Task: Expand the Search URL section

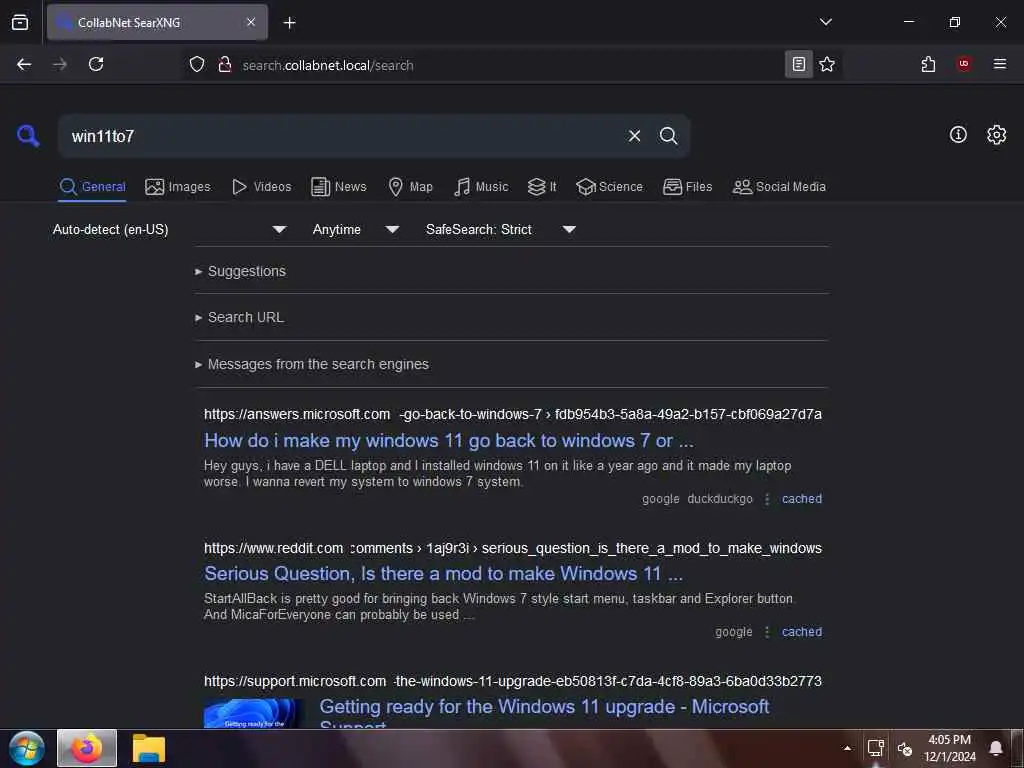Action: [x=239, y=317]
